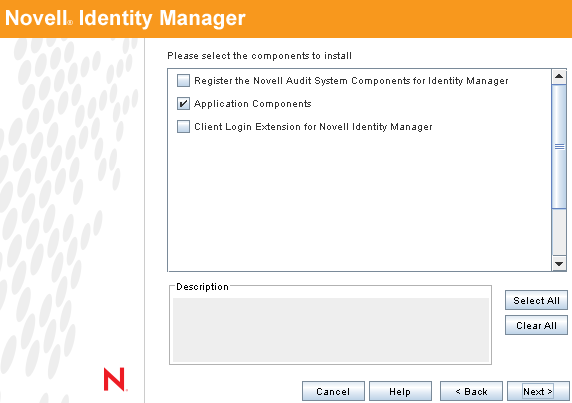Select the 'Register the Novell Audit System Components' label
572x403 pixels.
(x=351, y=81)
